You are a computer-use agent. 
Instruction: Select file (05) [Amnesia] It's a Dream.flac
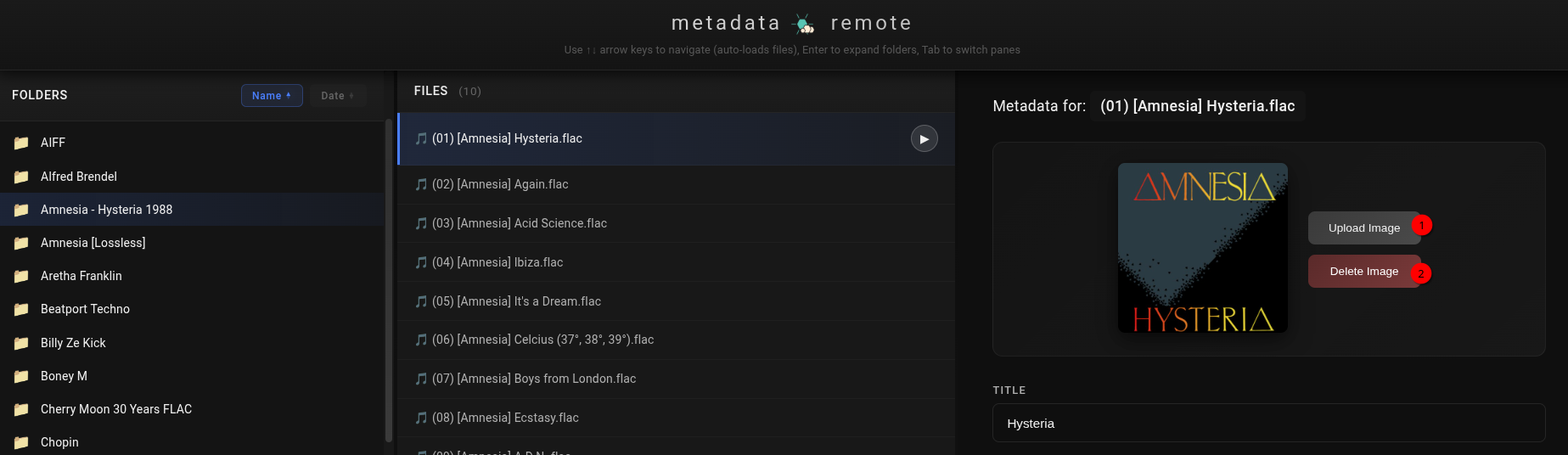click(x=676, y=301)
